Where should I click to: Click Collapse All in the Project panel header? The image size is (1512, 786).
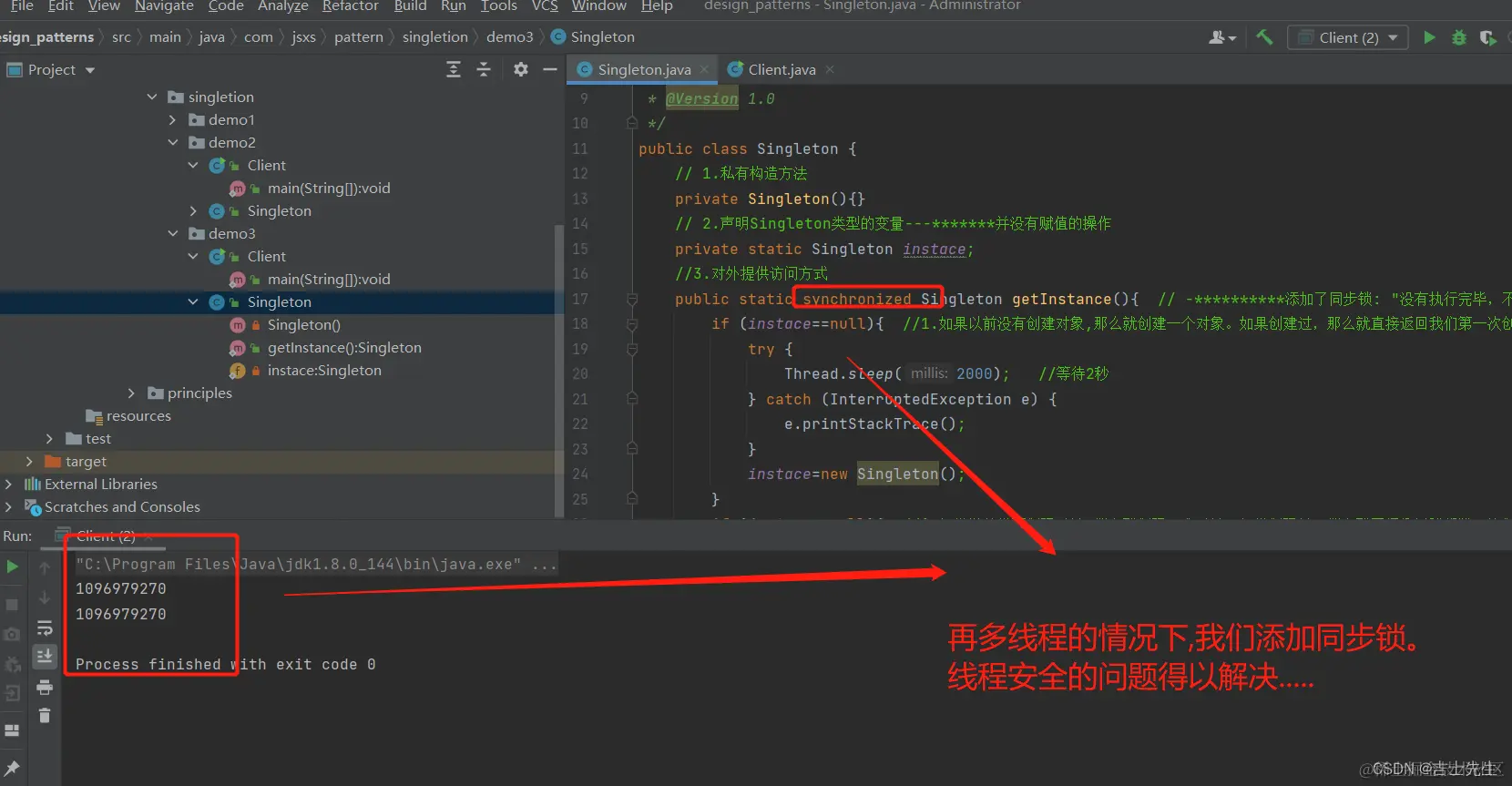(x=484, y=69)
